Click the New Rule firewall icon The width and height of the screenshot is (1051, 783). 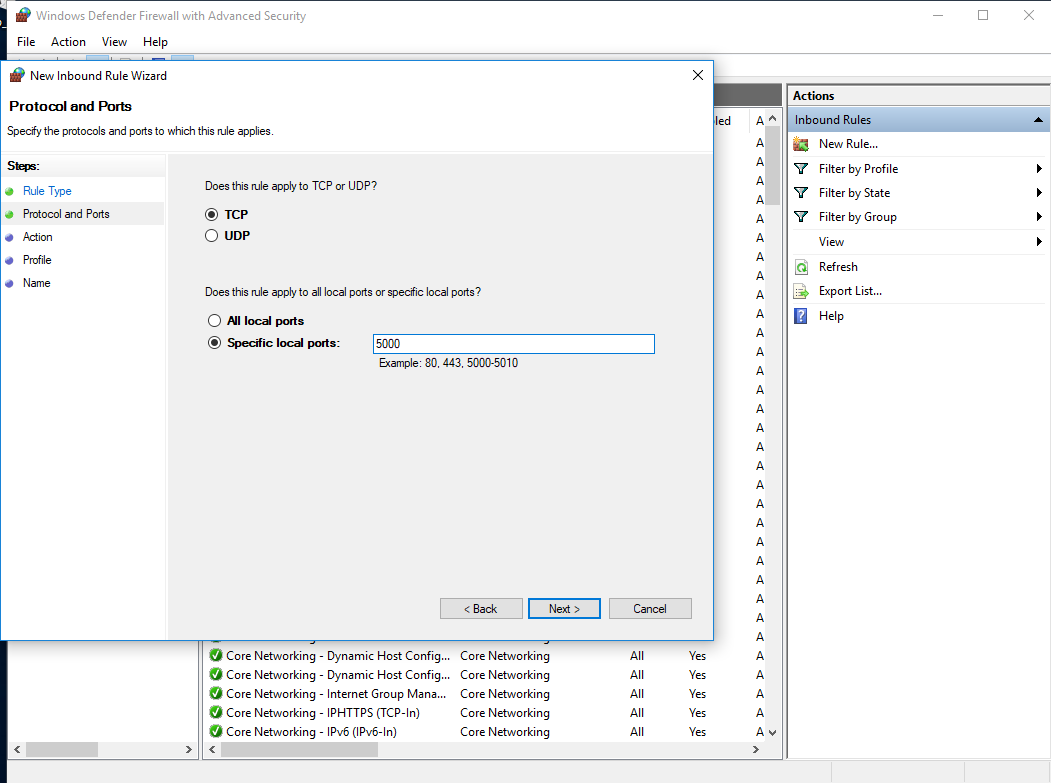pos(801,144)
